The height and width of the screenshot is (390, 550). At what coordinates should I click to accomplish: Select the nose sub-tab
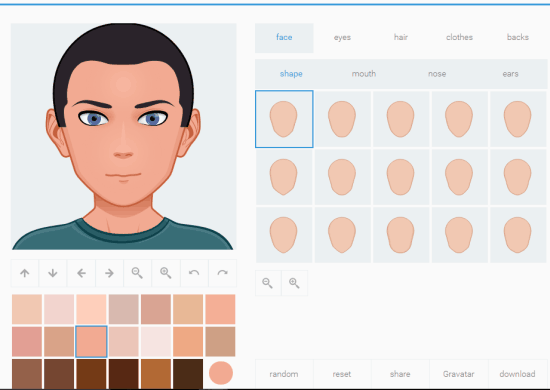[437, 74]
